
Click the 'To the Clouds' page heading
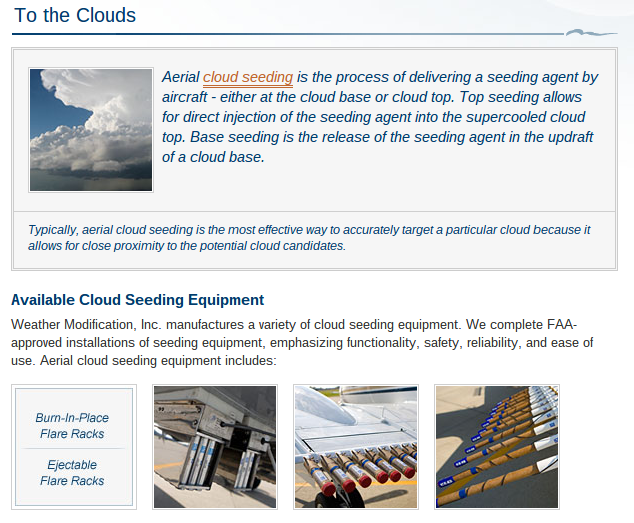coord(75,16)
